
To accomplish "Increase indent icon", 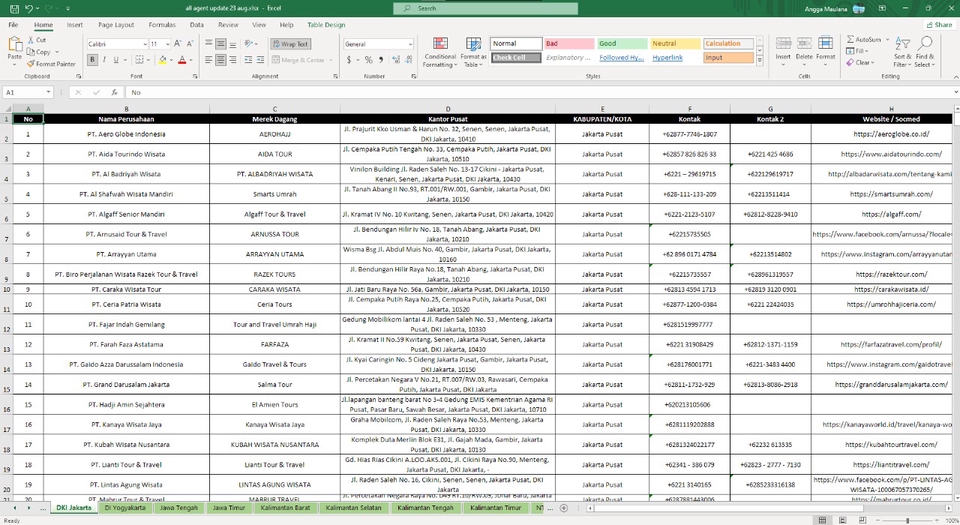I will pos(260,60).
